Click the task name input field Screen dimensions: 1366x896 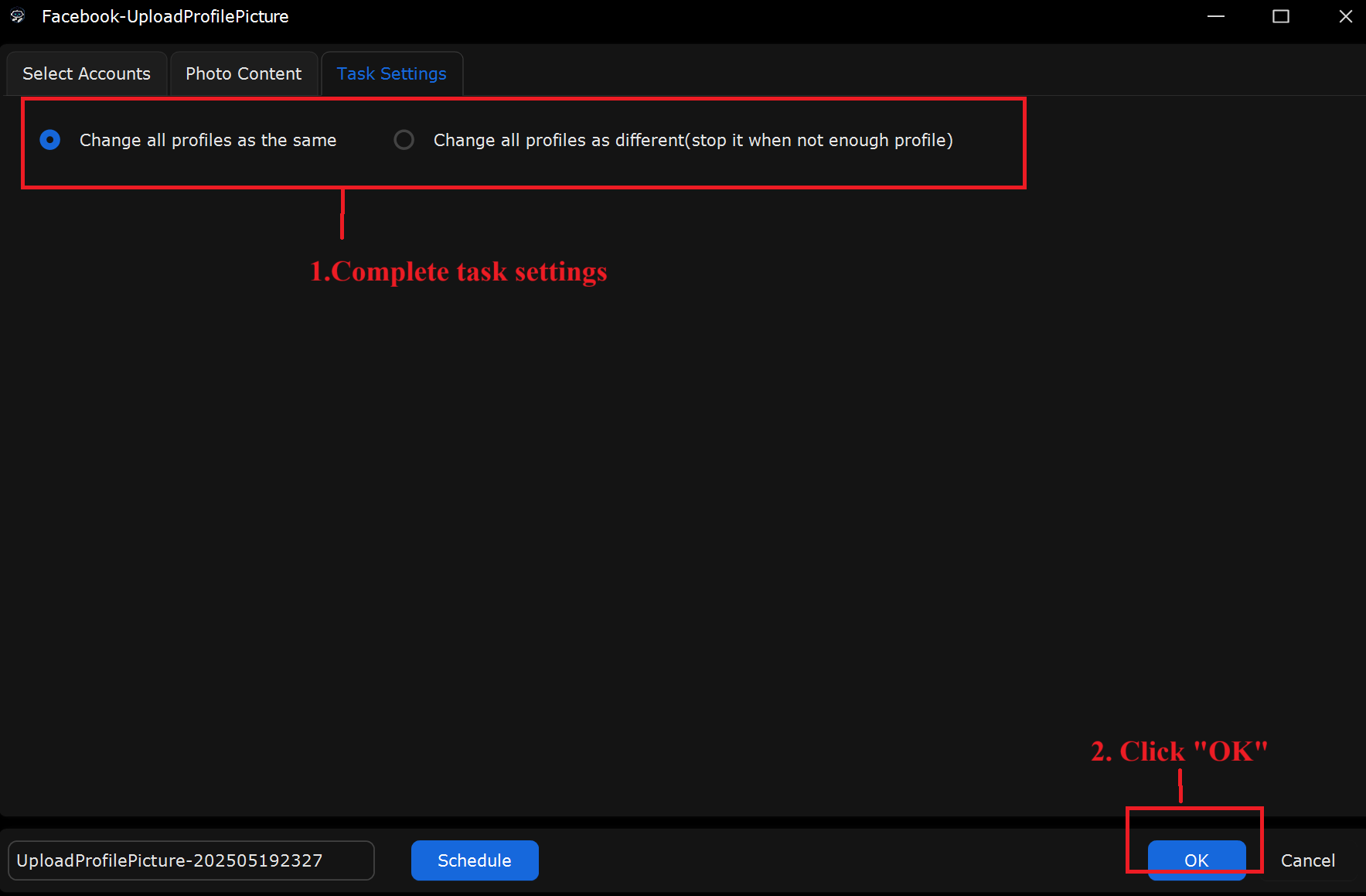(x=191, y=860)
